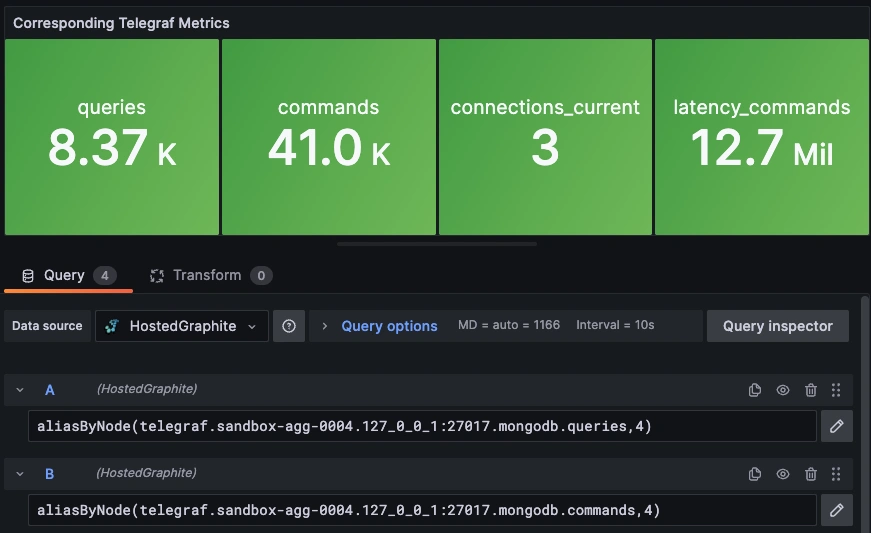Screen dimensions: 871x533
Task: Grab the drag handle of query A
Action: [836, 390]
